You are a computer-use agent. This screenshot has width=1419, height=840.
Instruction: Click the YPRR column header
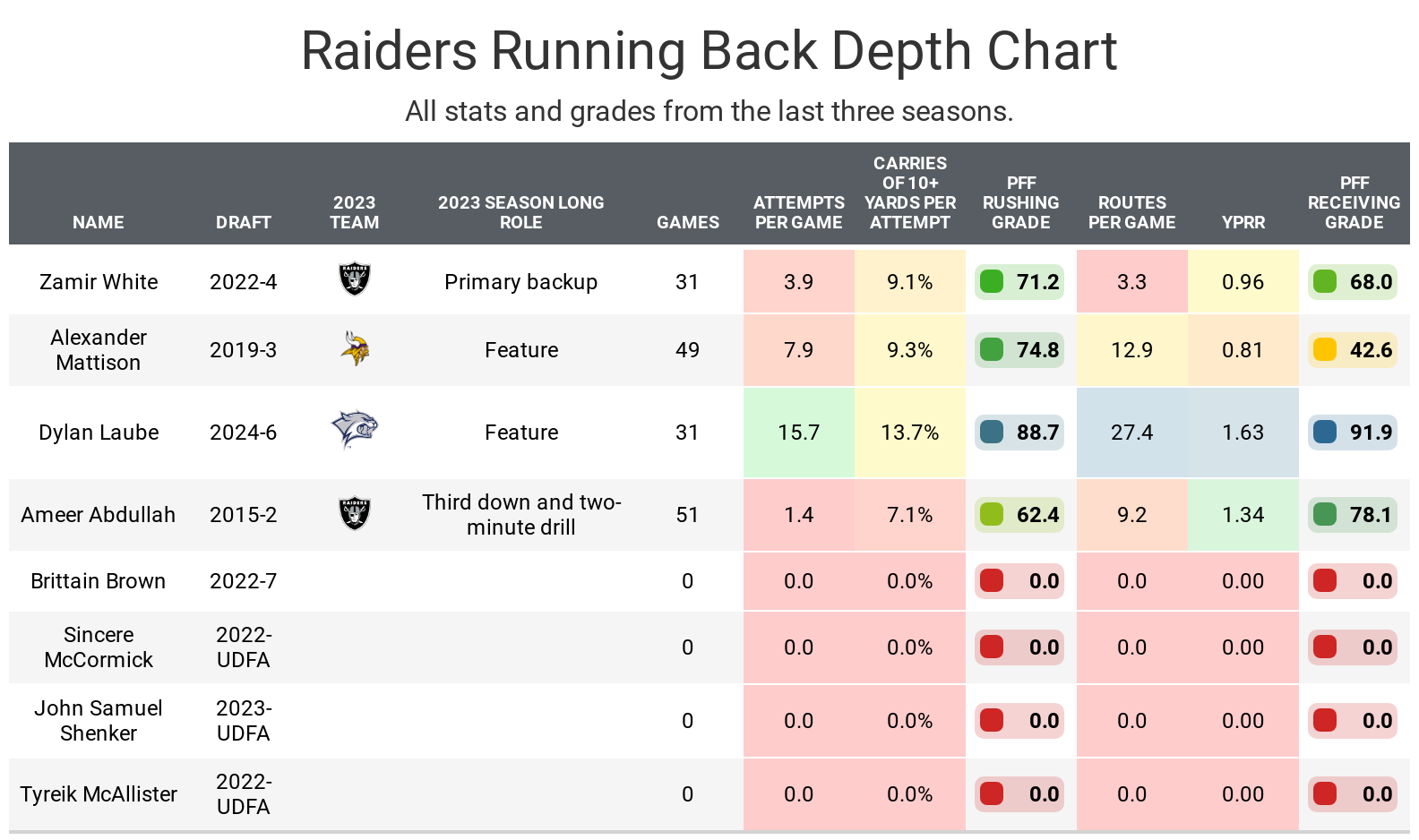tap(1243, 222)
